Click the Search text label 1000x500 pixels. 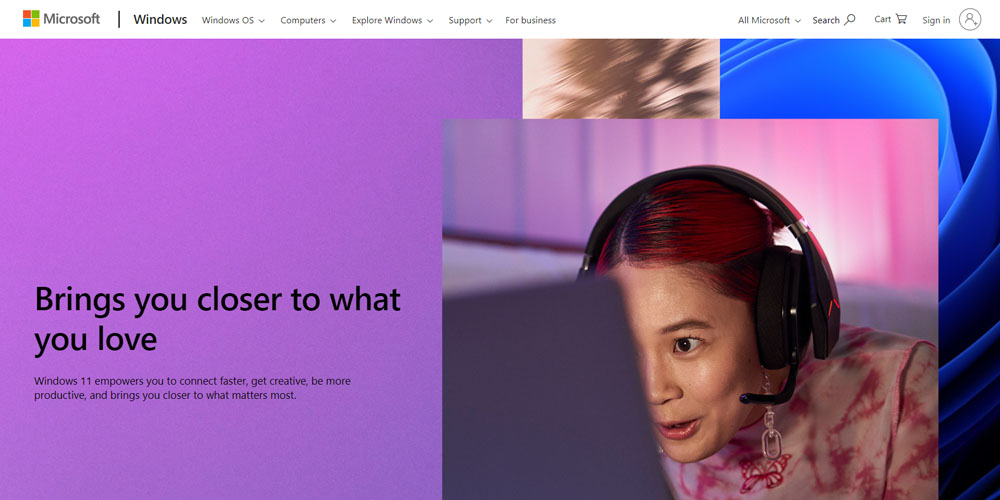coord(826,20)
